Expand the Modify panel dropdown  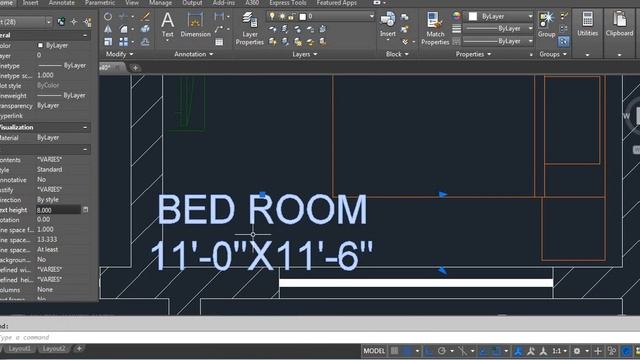pos(119,54)
